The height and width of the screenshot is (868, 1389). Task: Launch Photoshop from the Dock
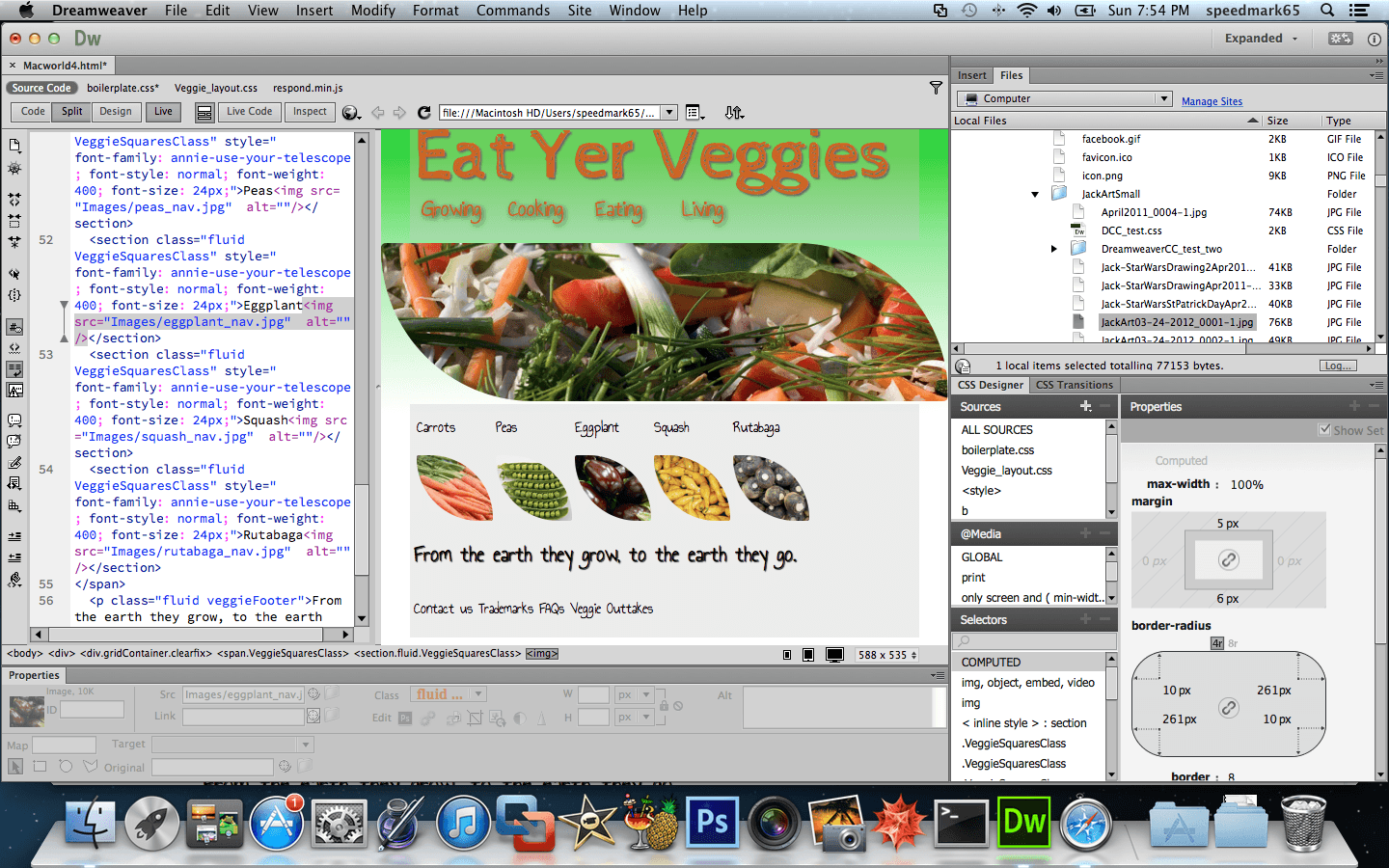[712, 822]
